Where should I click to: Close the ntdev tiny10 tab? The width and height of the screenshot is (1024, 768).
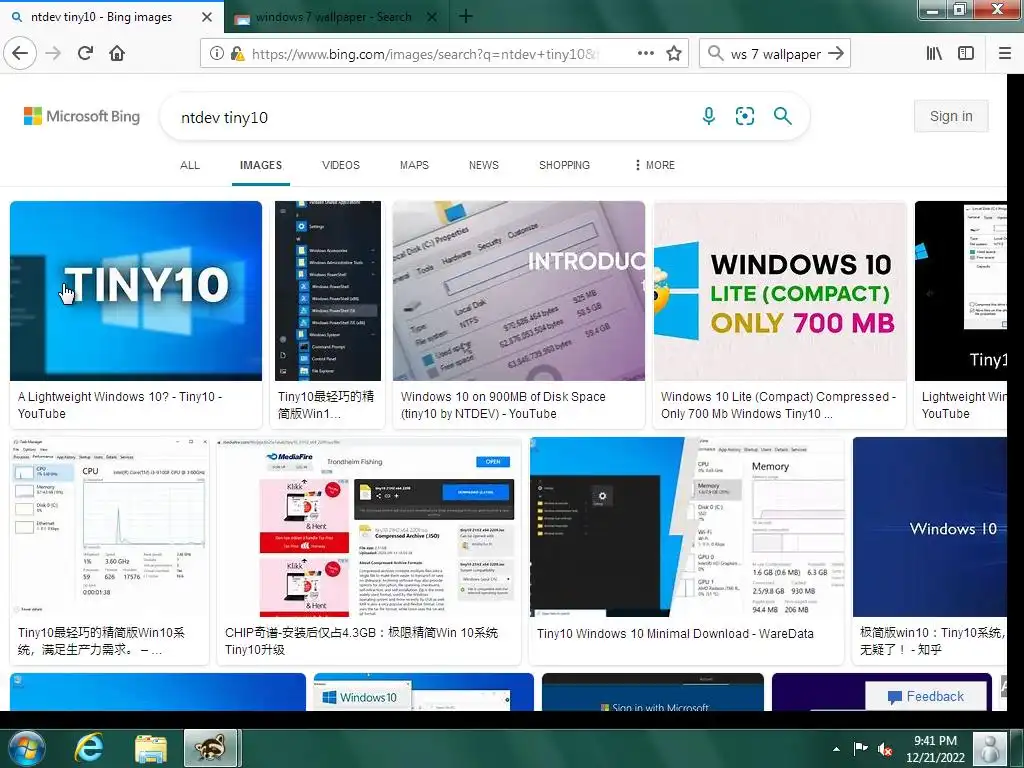(x=206, y=17)
